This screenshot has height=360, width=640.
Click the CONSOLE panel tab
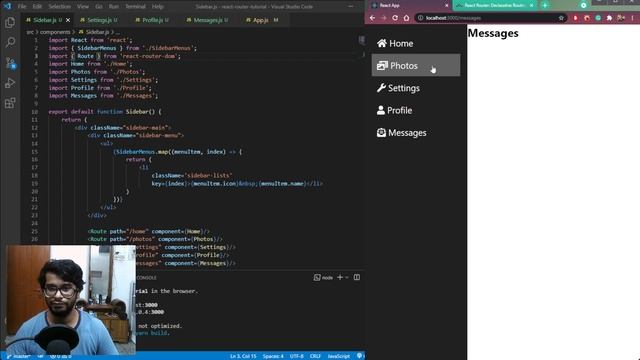coord(146,278)
